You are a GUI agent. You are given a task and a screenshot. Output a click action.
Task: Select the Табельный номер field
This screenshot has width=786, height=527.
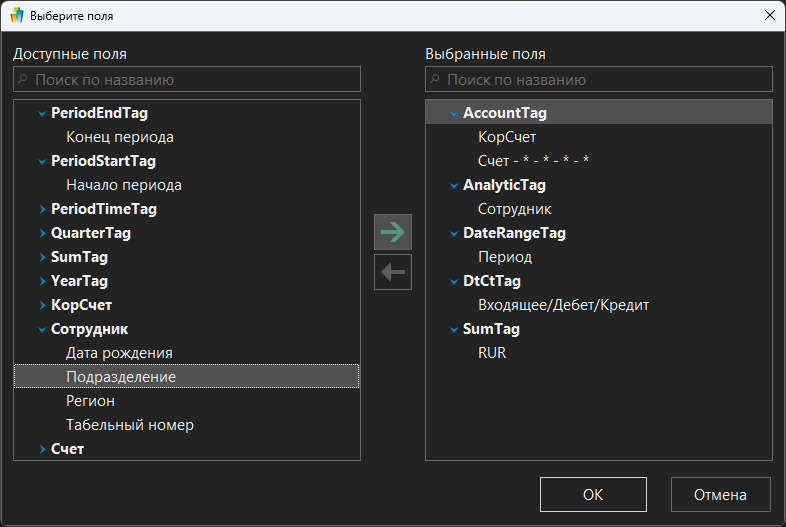(130, 425)
